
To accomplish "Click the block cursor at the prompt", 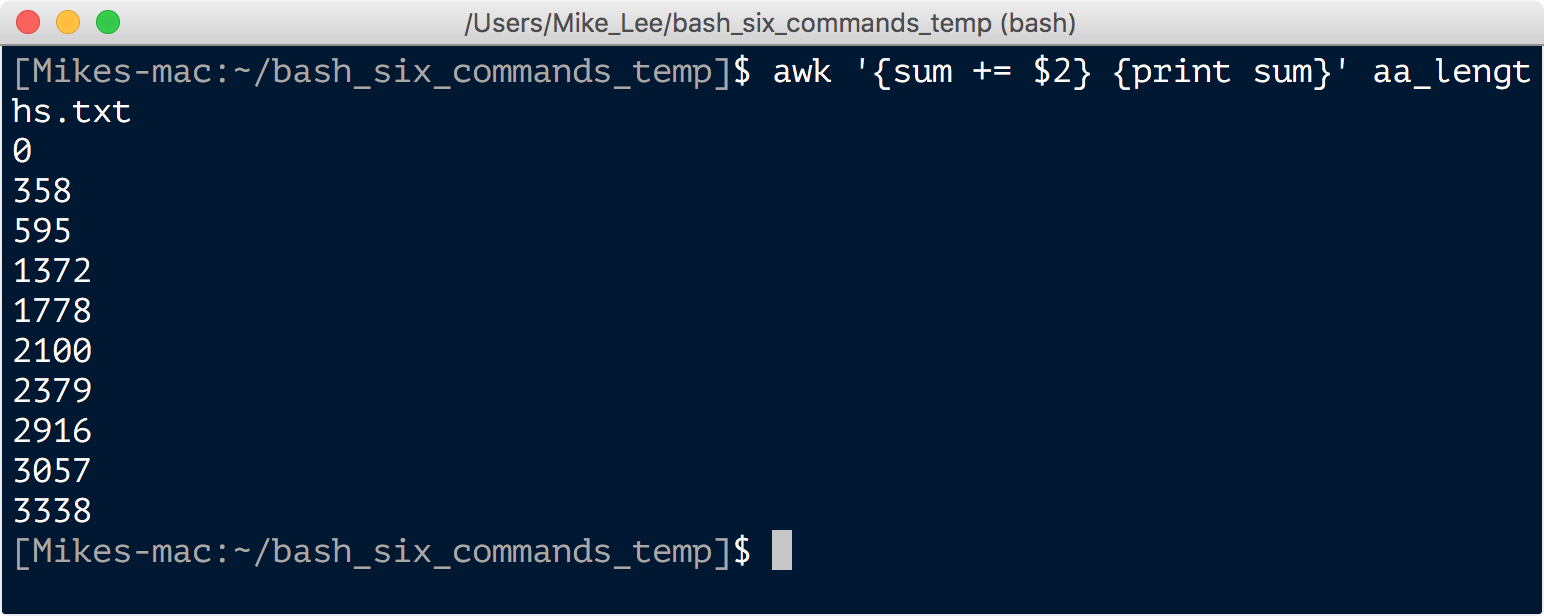I will [x=782, y=551].
